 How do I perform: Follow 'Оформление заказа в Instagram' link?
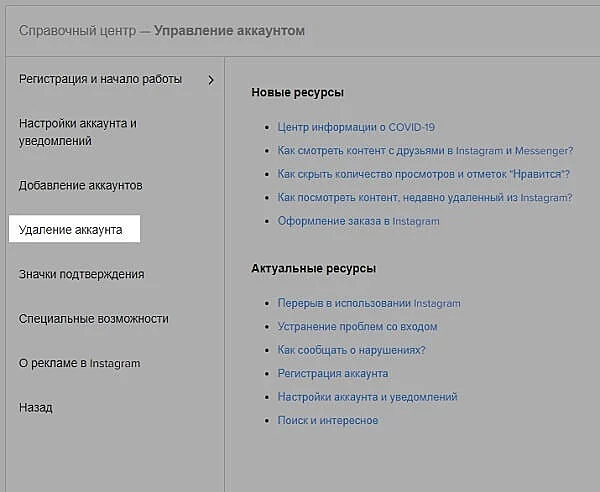point(358,221)
